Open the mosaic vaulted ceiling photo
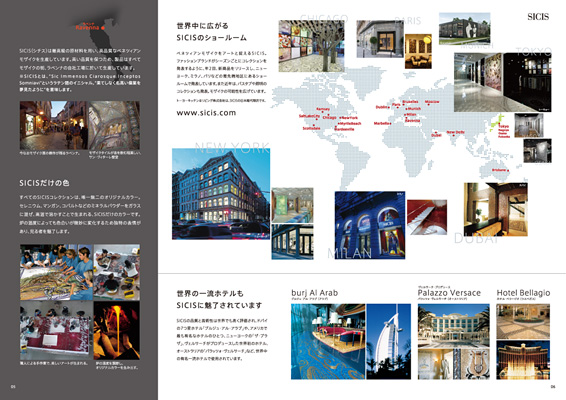This screenshot has height=400, width=566. coord(114,125)
